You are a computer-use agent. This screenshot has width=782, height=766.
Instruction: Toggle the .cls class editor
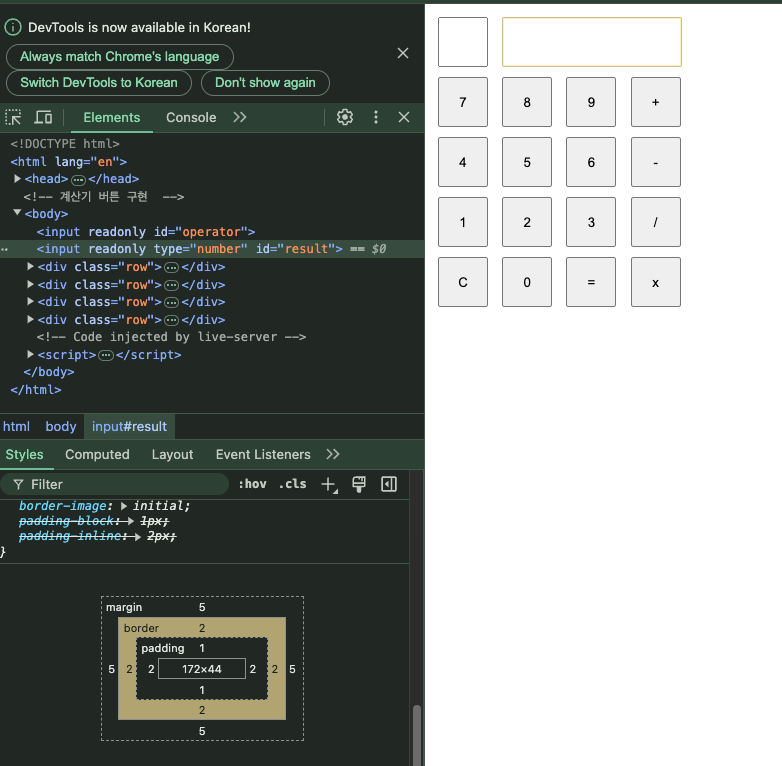(x=293, y=484)
